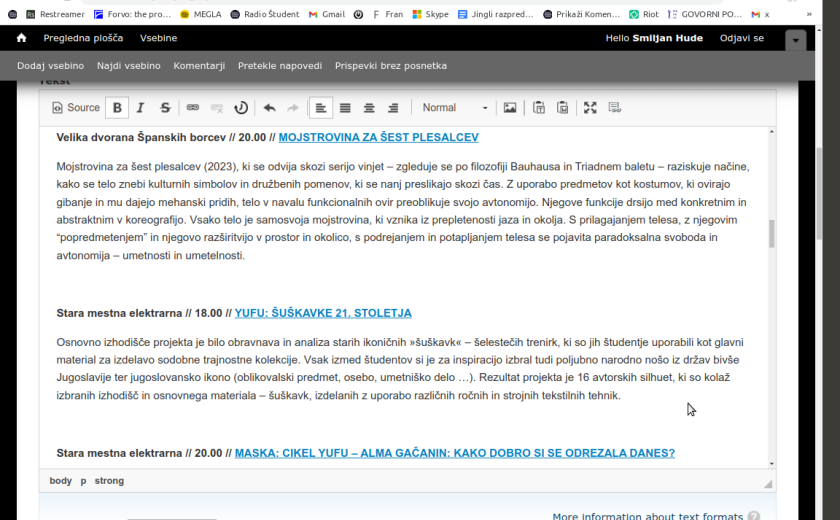Toggle bold formatting in editor toolbar
840x520 pixels.
[117, 108]
